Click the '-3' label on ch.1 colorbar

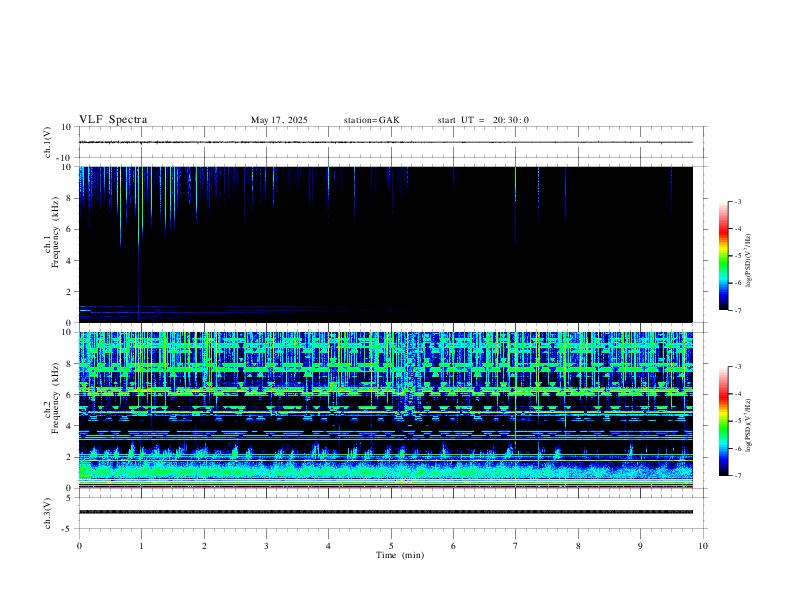pos(737,201)
